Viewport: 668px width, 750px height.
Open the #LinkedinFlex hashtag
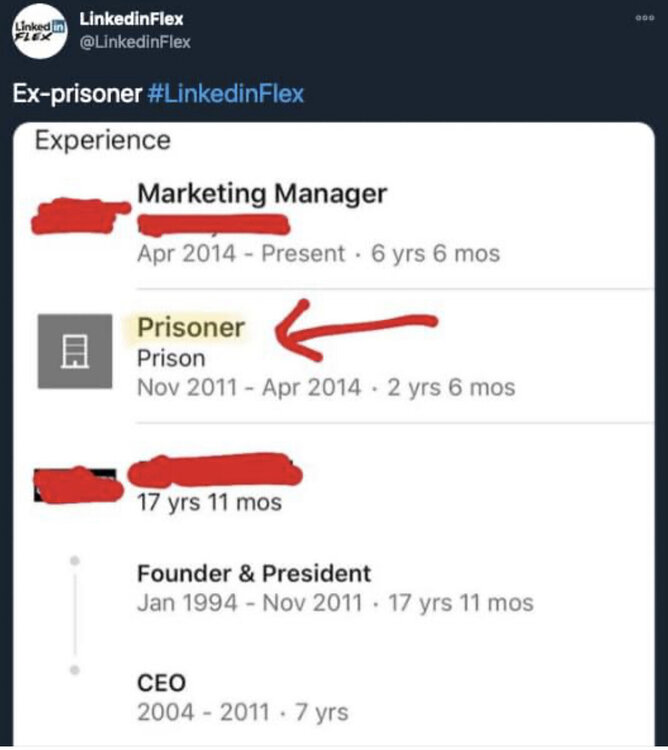pyautogui.click(x=225, y=95)
